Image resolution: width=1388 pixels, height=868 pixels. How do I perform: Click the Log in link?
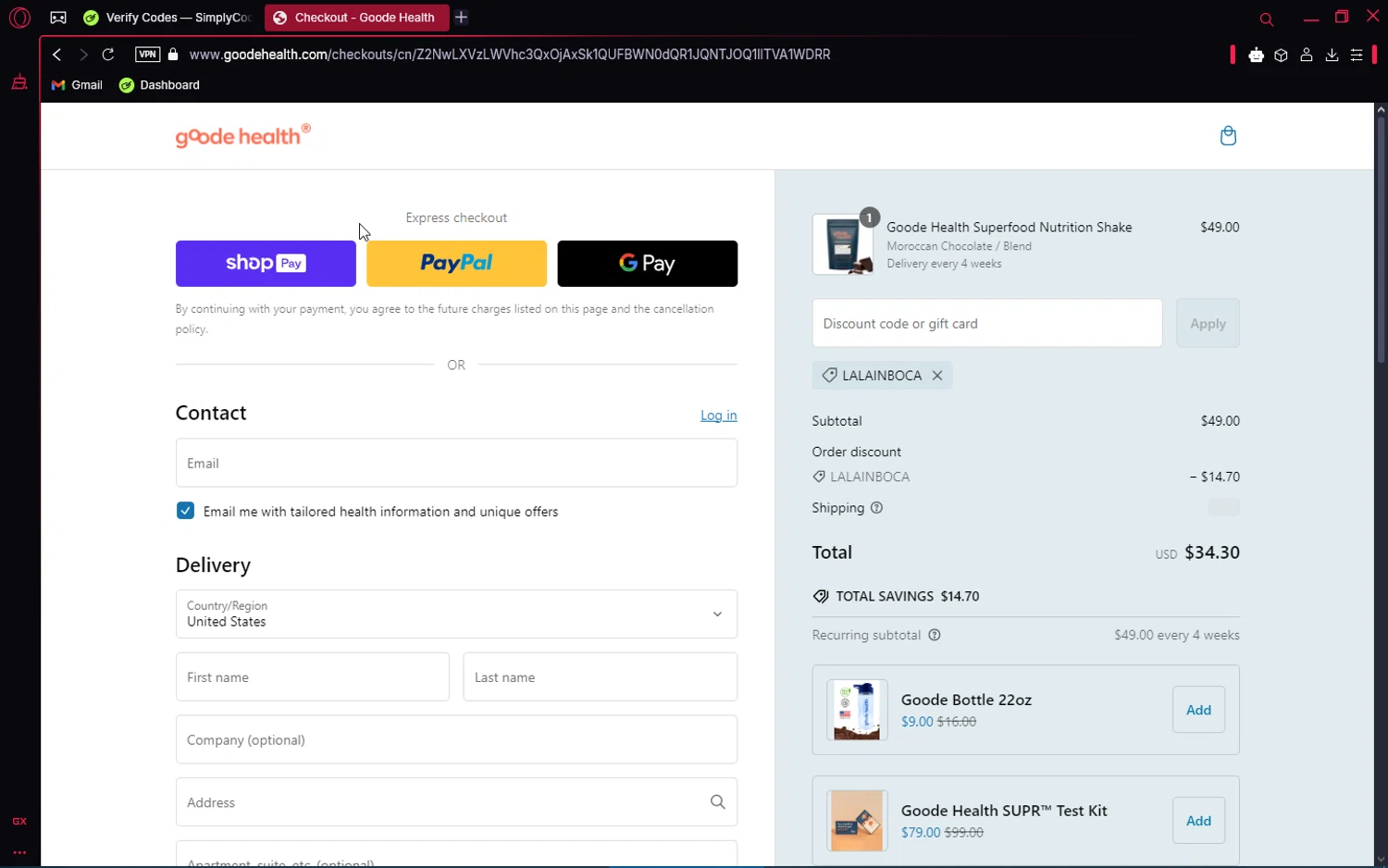pos(718,415)
